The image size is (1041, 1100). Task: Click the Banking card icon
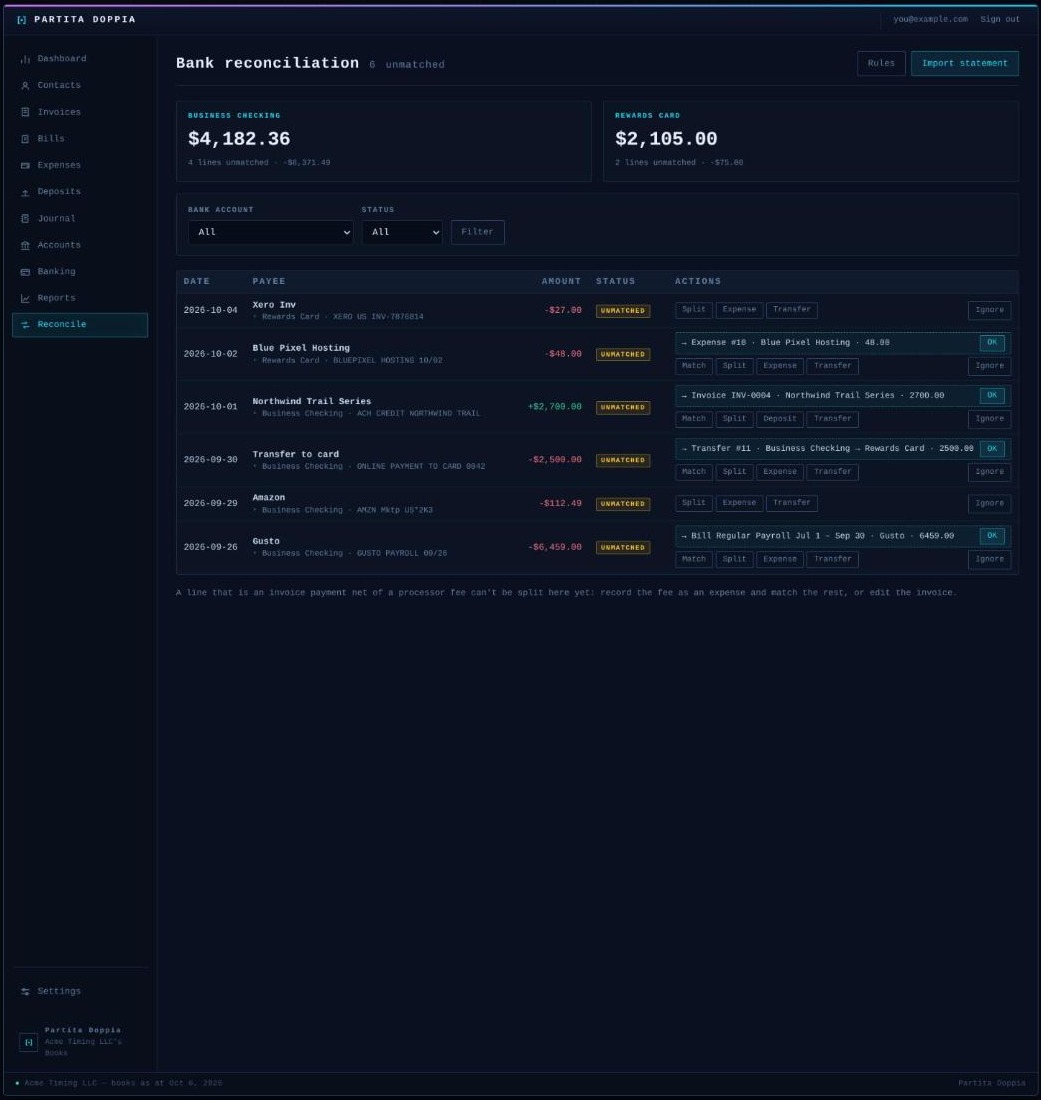point(25,272)
